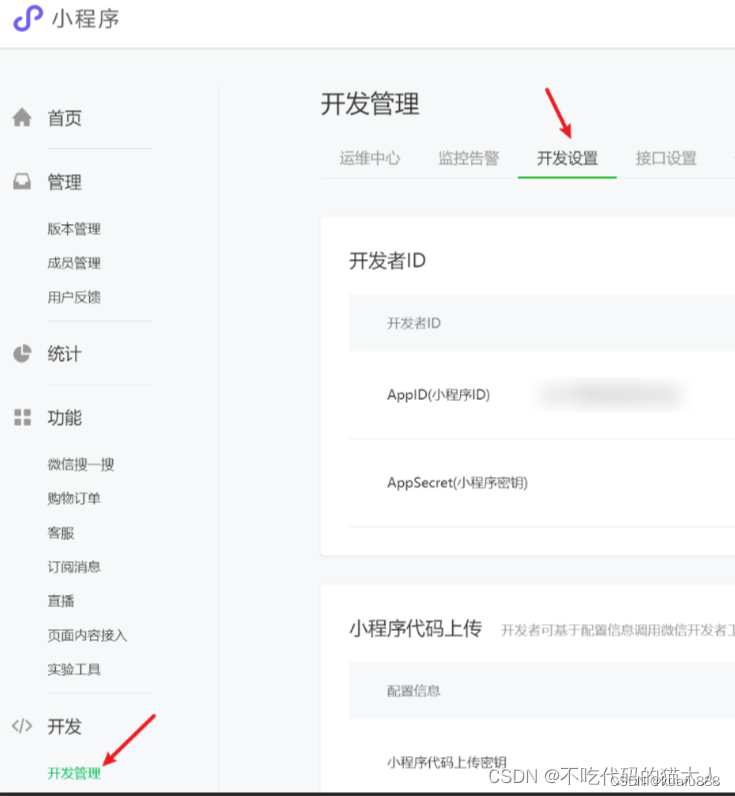Open 订阅消息 in the sidebar
This screenshot has height=796, width=735.
coord(74,567)
